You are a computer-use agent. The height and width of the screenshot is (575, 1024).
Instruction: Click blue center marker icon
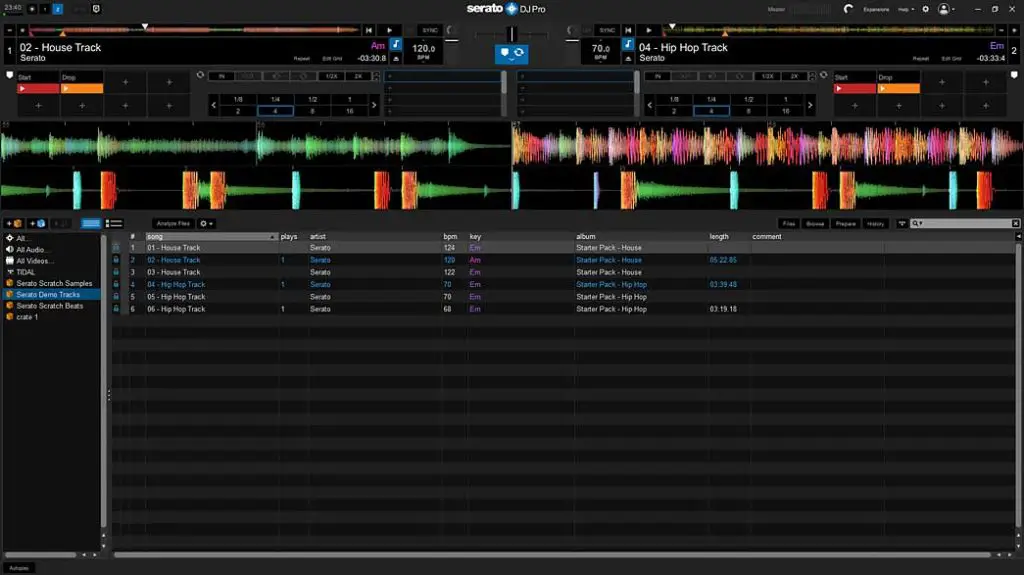point(504,52)
